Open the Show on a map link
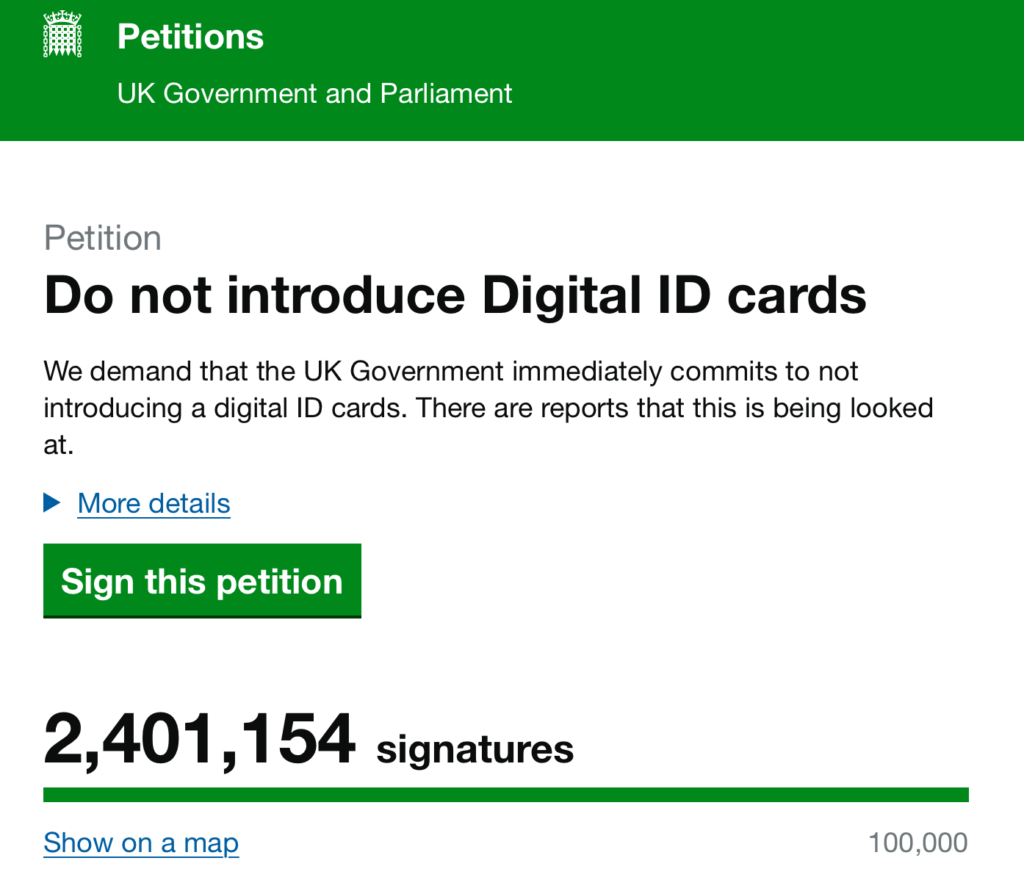This screenshot has width=1024, height=880. point(141,843)
